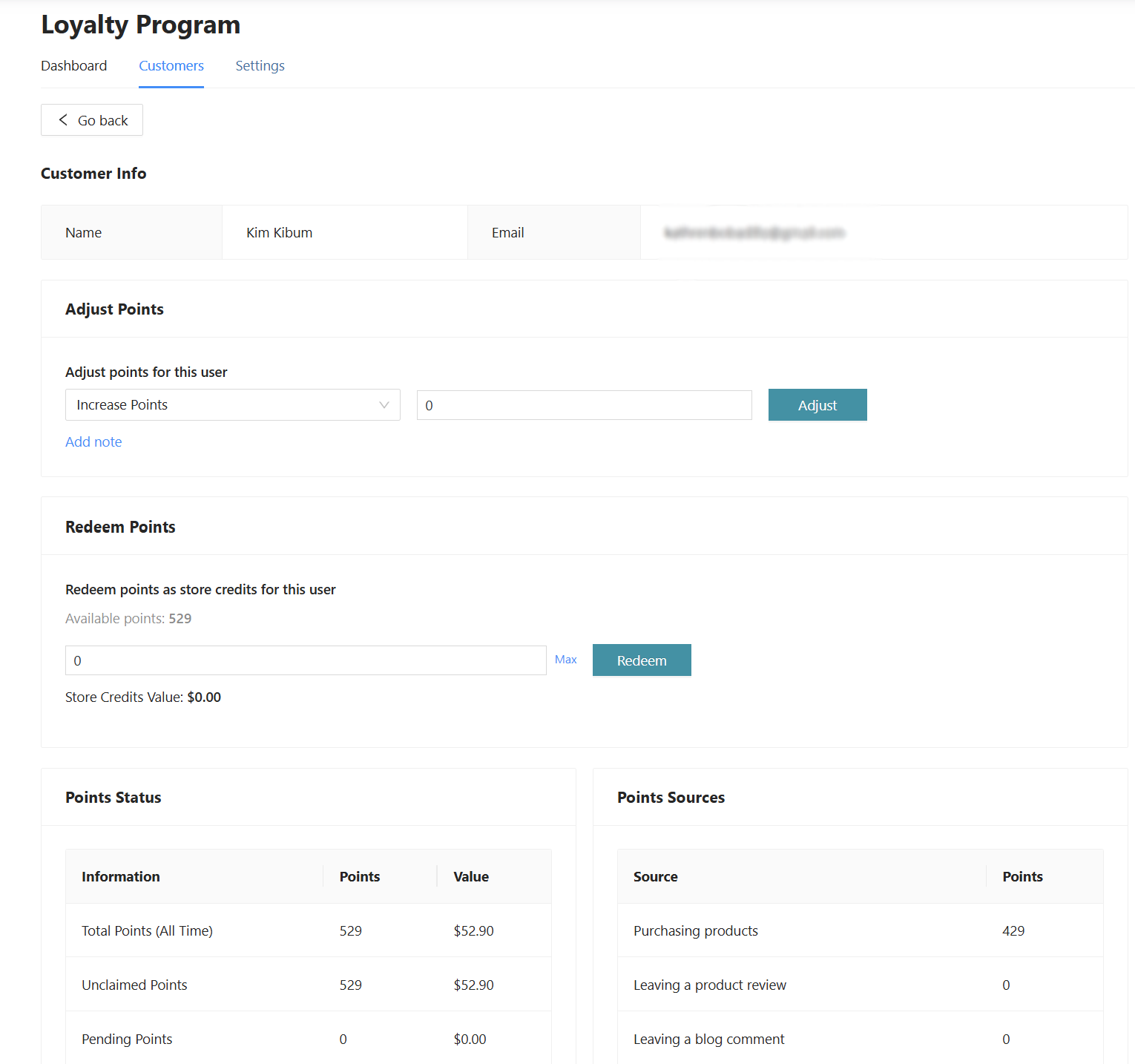Open the Customers tab

click(171, 66)
